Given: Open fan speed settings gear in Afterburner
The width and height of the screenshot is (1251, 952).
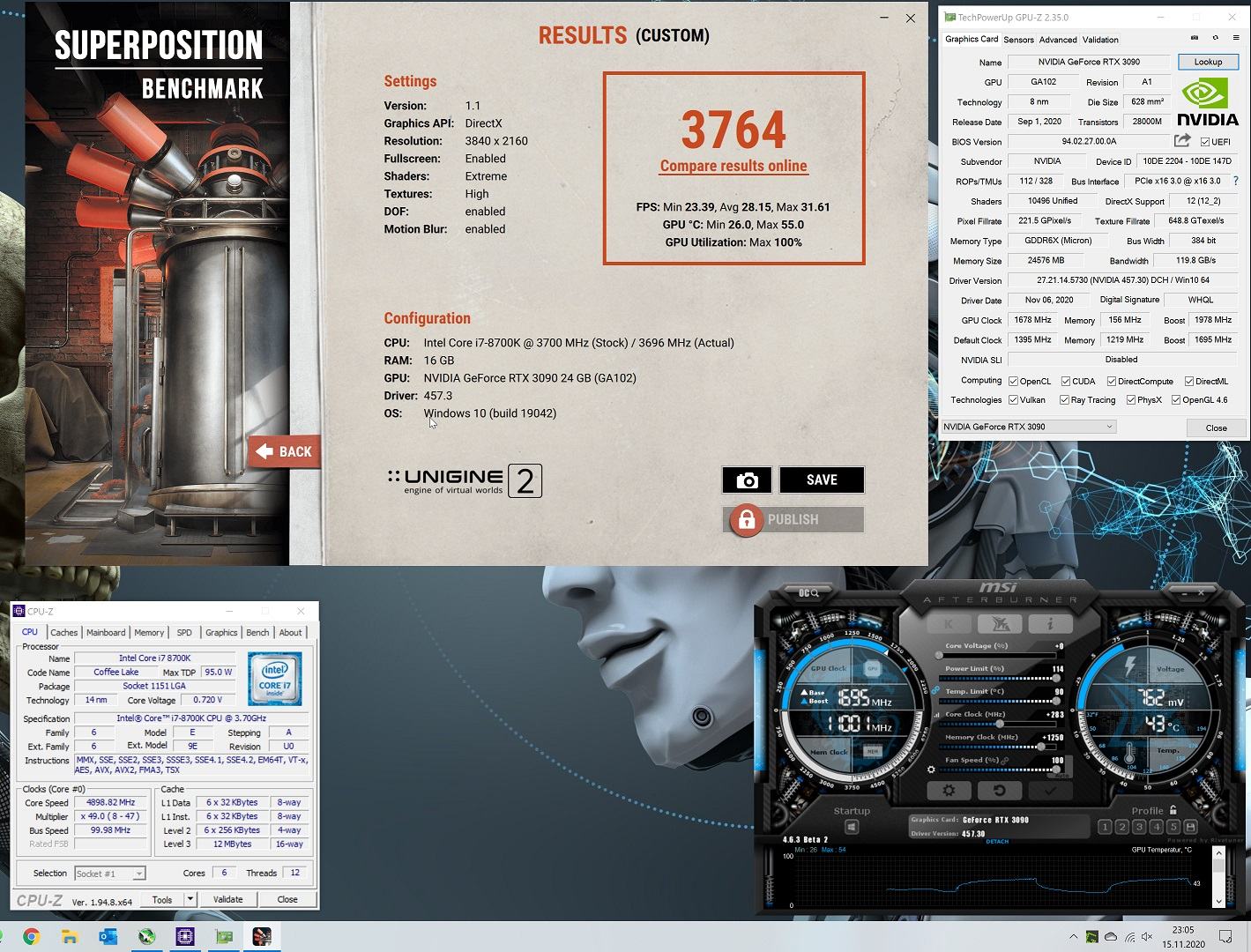Looking at the screenshot, I should pos(931,770).
